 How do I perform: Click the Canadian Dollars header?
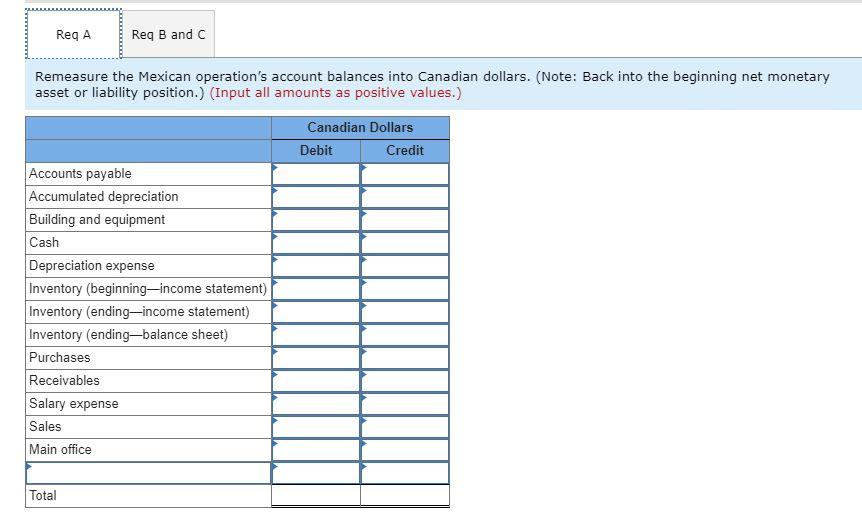pyautogui.click(x=360, y=128)
